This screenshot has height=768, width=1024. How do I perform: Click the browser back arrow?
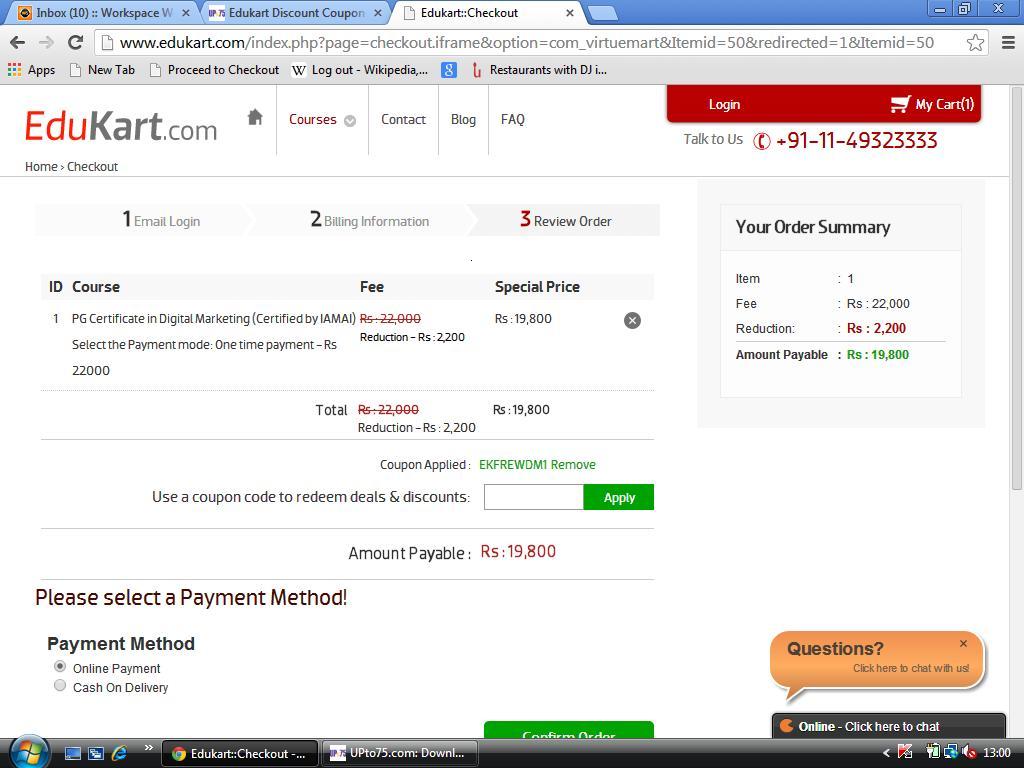click(17, 42)
